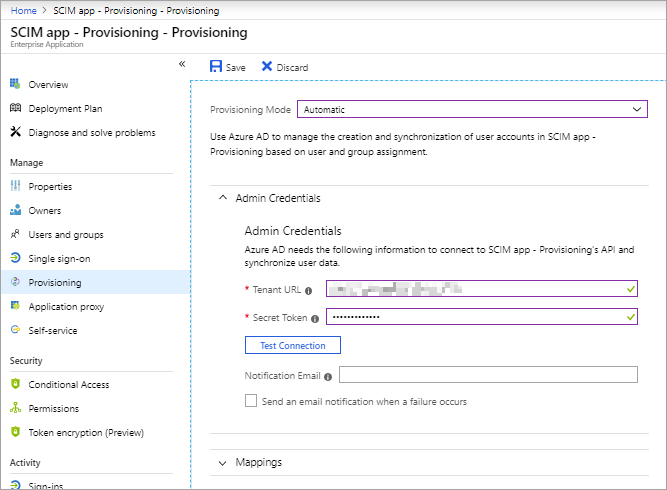667x490 pixels.
Task: Click the Self-service icon
Action: click(15, 330)
